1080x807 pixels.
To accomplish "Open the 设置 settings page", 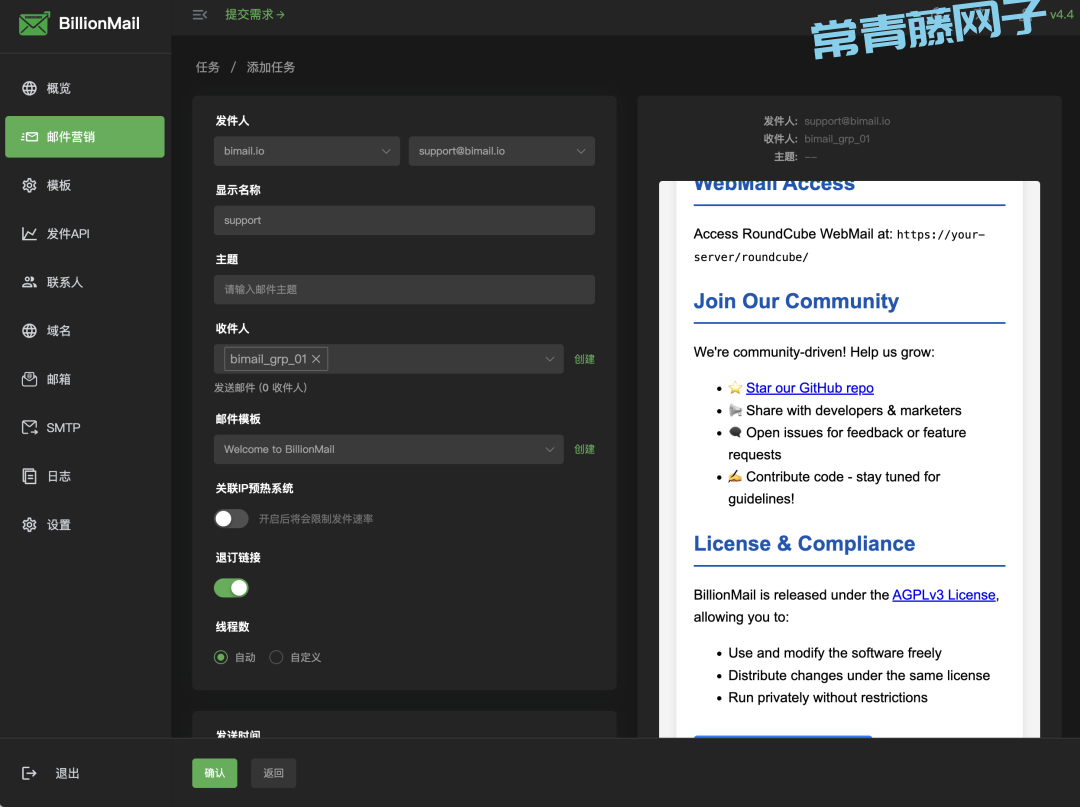I will tap(85, 525).
